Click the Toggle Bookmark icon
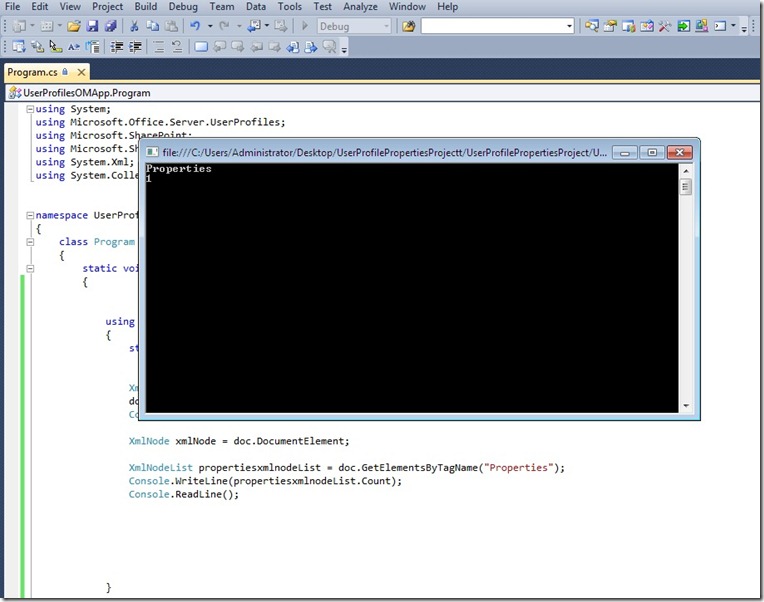Image resolution: width=764 pixels, height=602 pixels. 201,47
